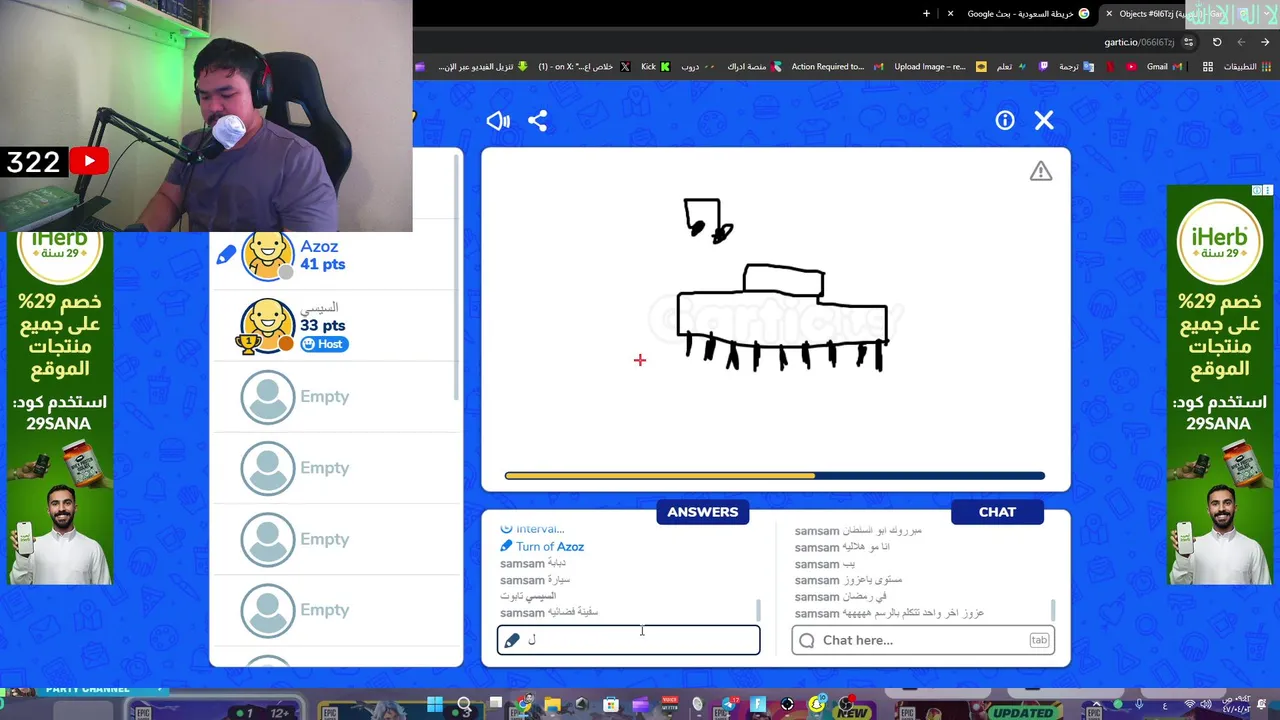Open the منصة ادراك bookmark
Viewport: 1280px width, 720px height.
(754, 67)
